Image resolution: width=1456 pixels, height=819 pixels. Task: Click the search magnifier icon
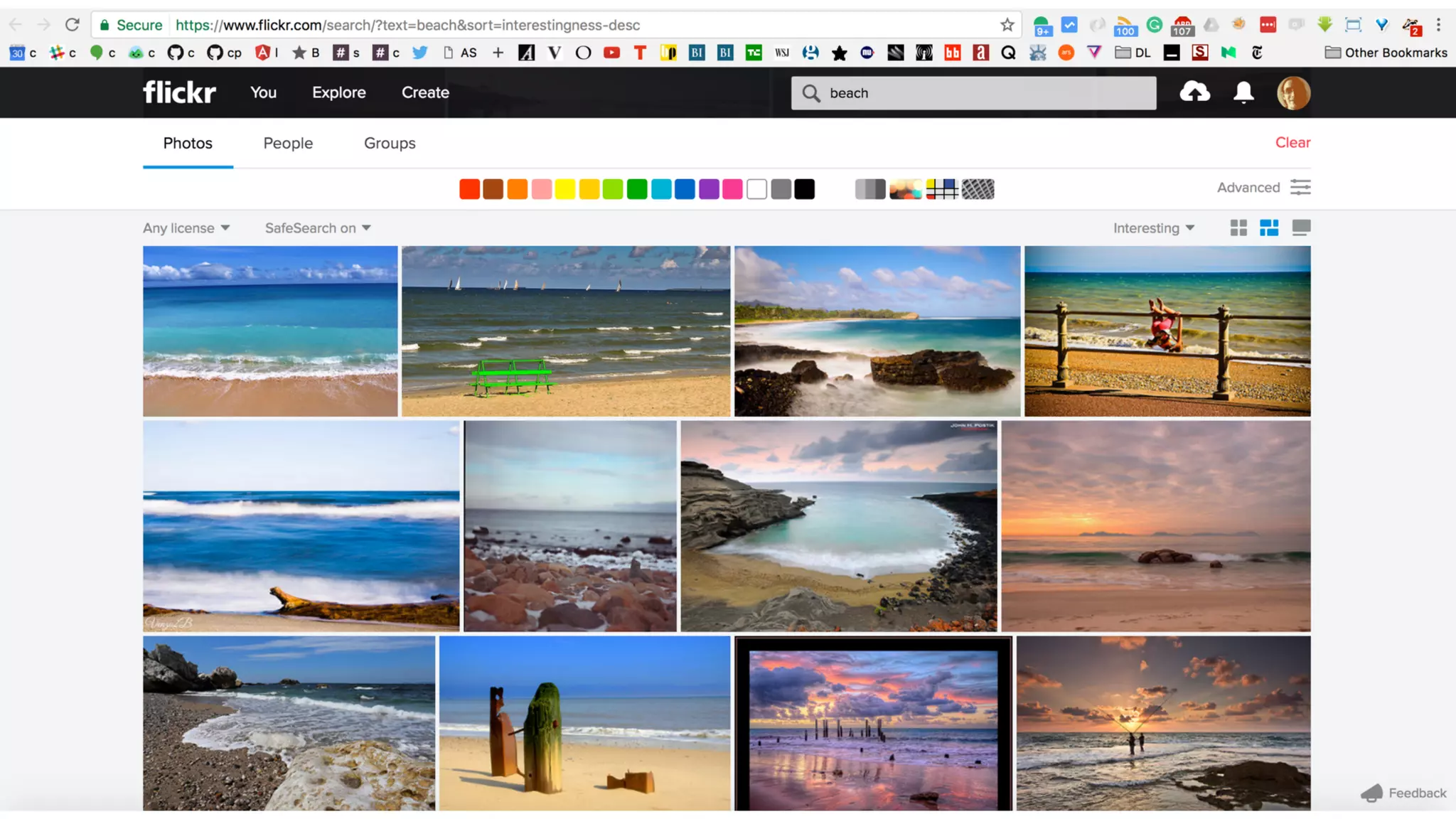[x=810, y=93]
